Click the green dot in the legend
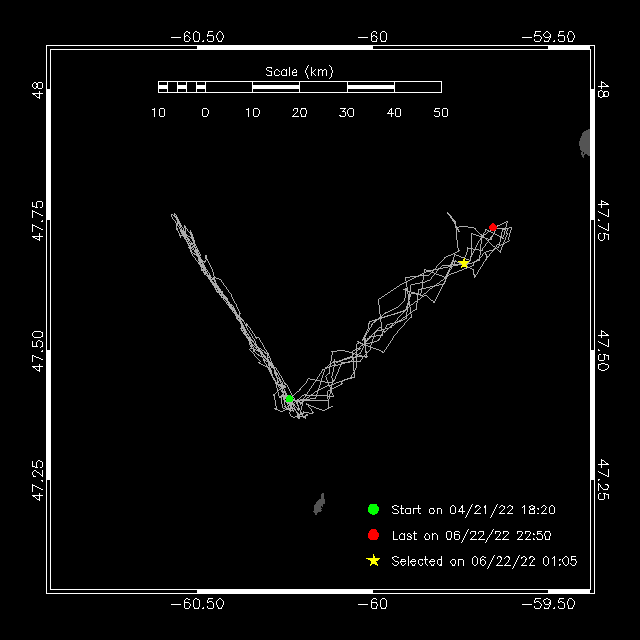 pyautogui.click(x=374, y=509)
